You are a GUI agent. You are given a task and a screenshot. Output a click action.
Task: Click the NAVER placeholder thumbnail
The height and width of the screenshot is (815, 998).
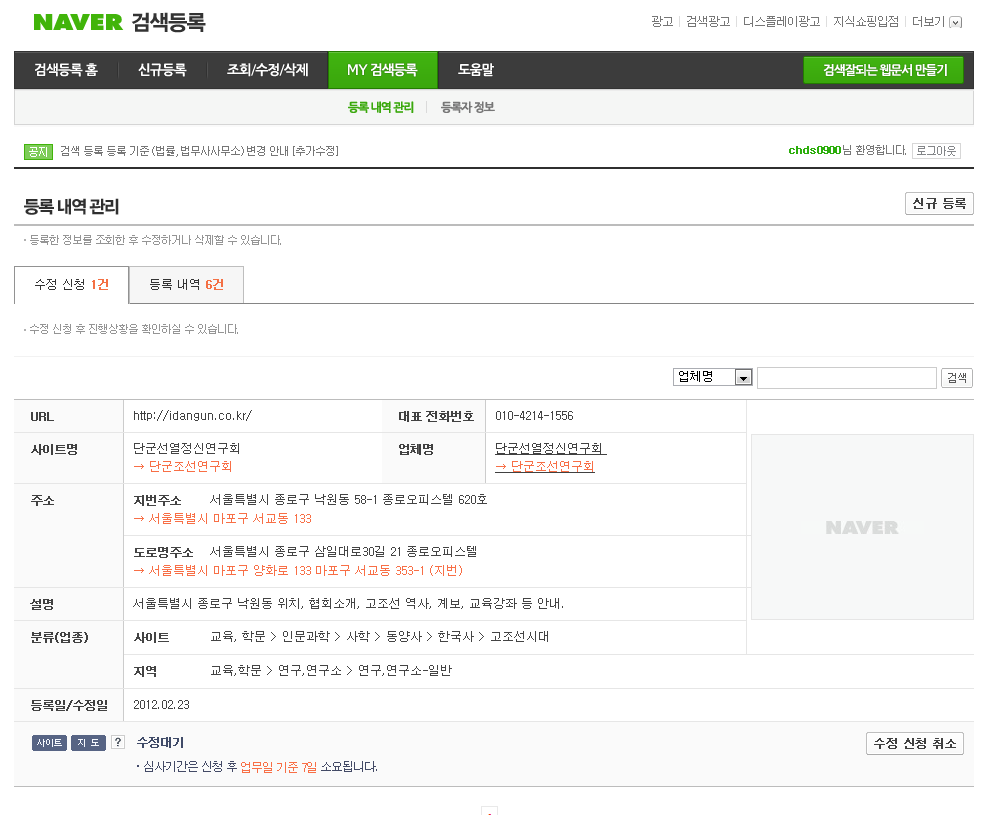click(862, 527)
